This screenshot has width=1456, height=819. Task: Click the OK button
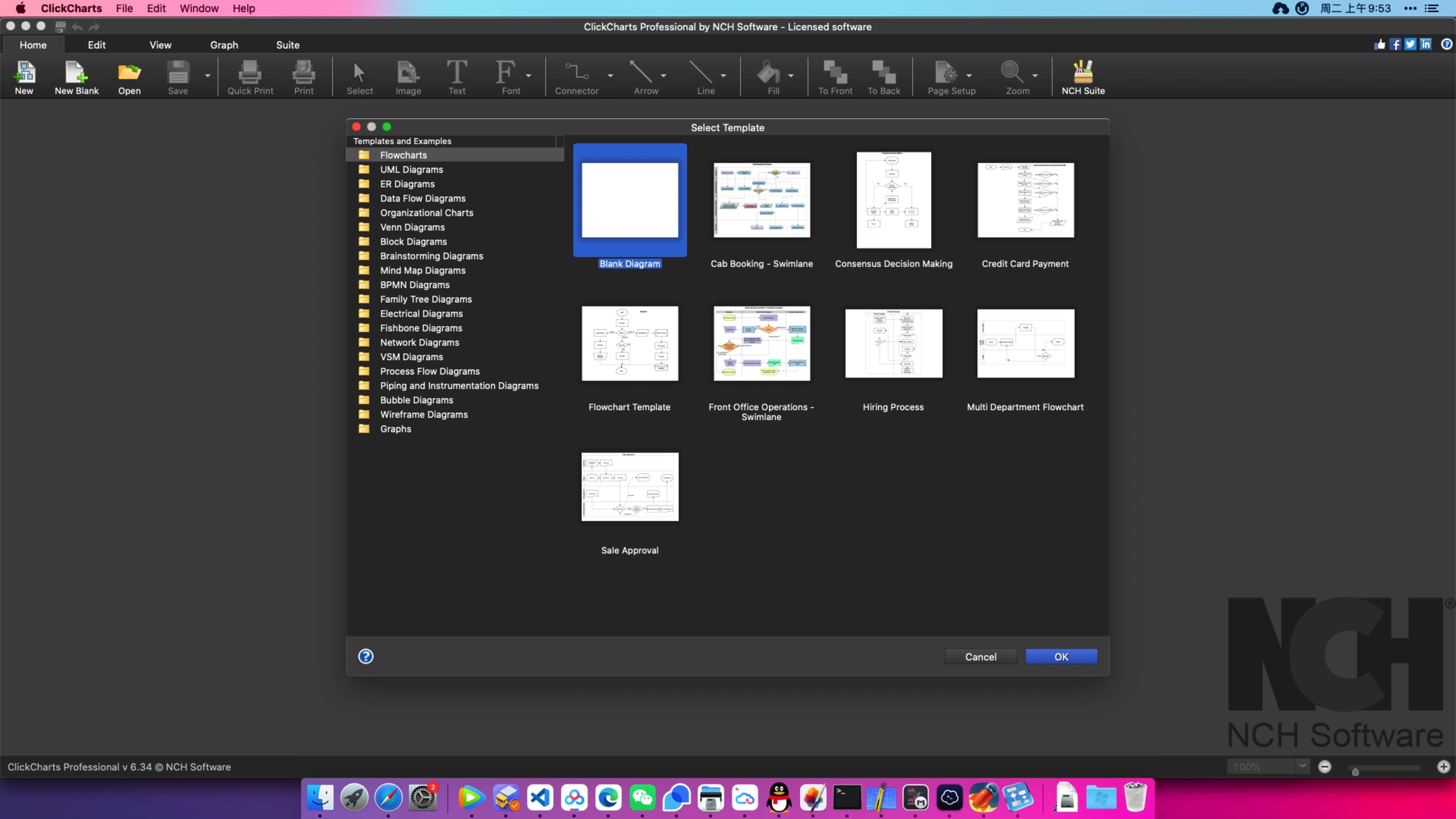[1061, 656]
